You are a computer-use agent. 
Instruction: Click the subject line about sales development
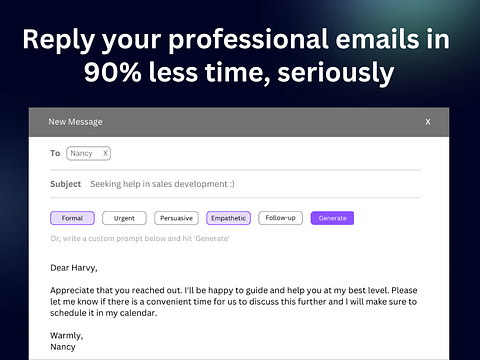click(162, 184)
